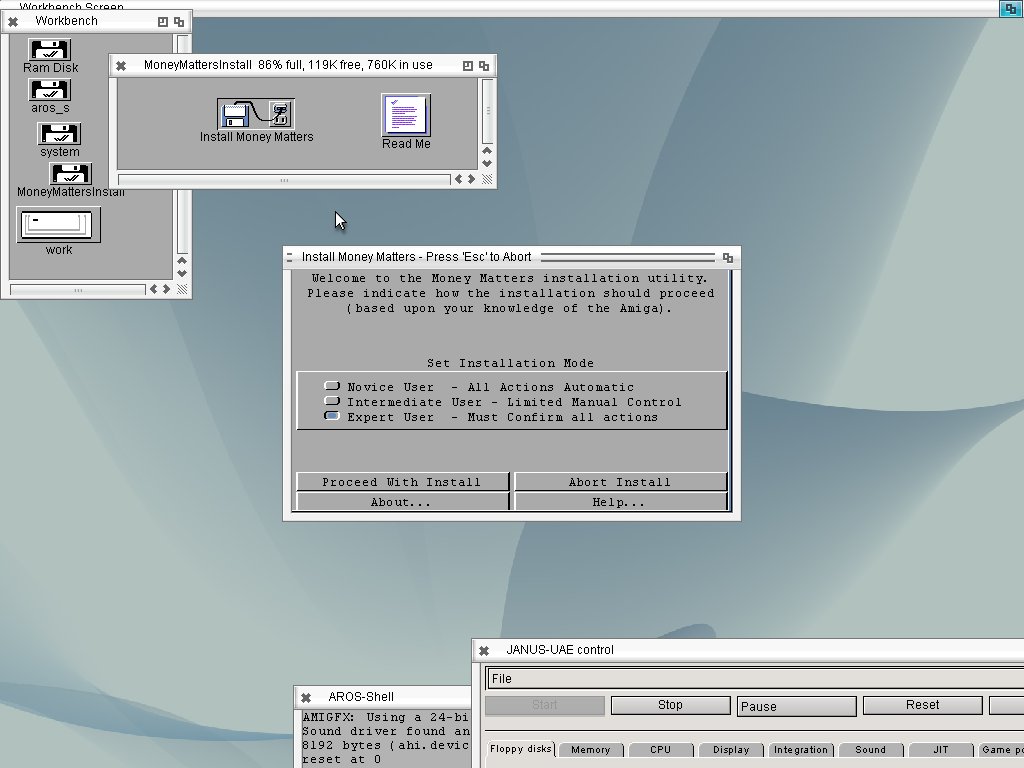Click Proceed With Install button
The image size is (1024, 768).
point(402,482)
